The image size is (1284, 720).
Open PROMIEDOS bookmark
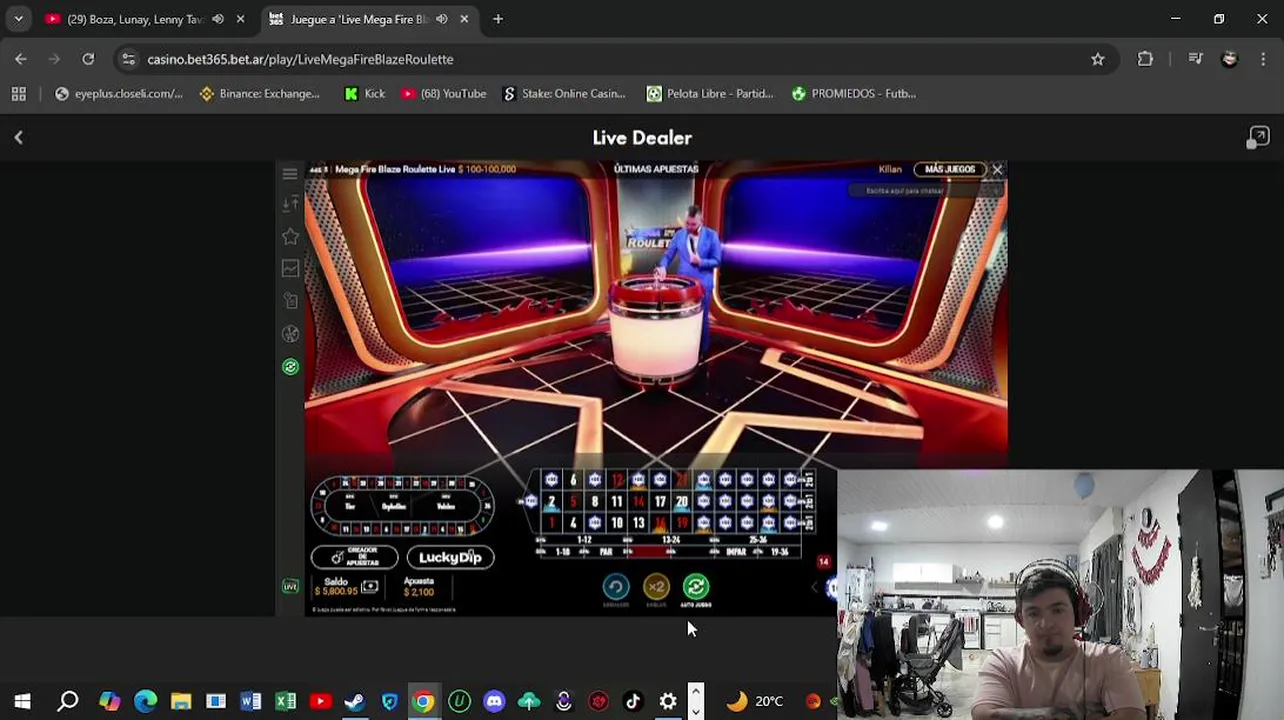[x=854, y=93]
